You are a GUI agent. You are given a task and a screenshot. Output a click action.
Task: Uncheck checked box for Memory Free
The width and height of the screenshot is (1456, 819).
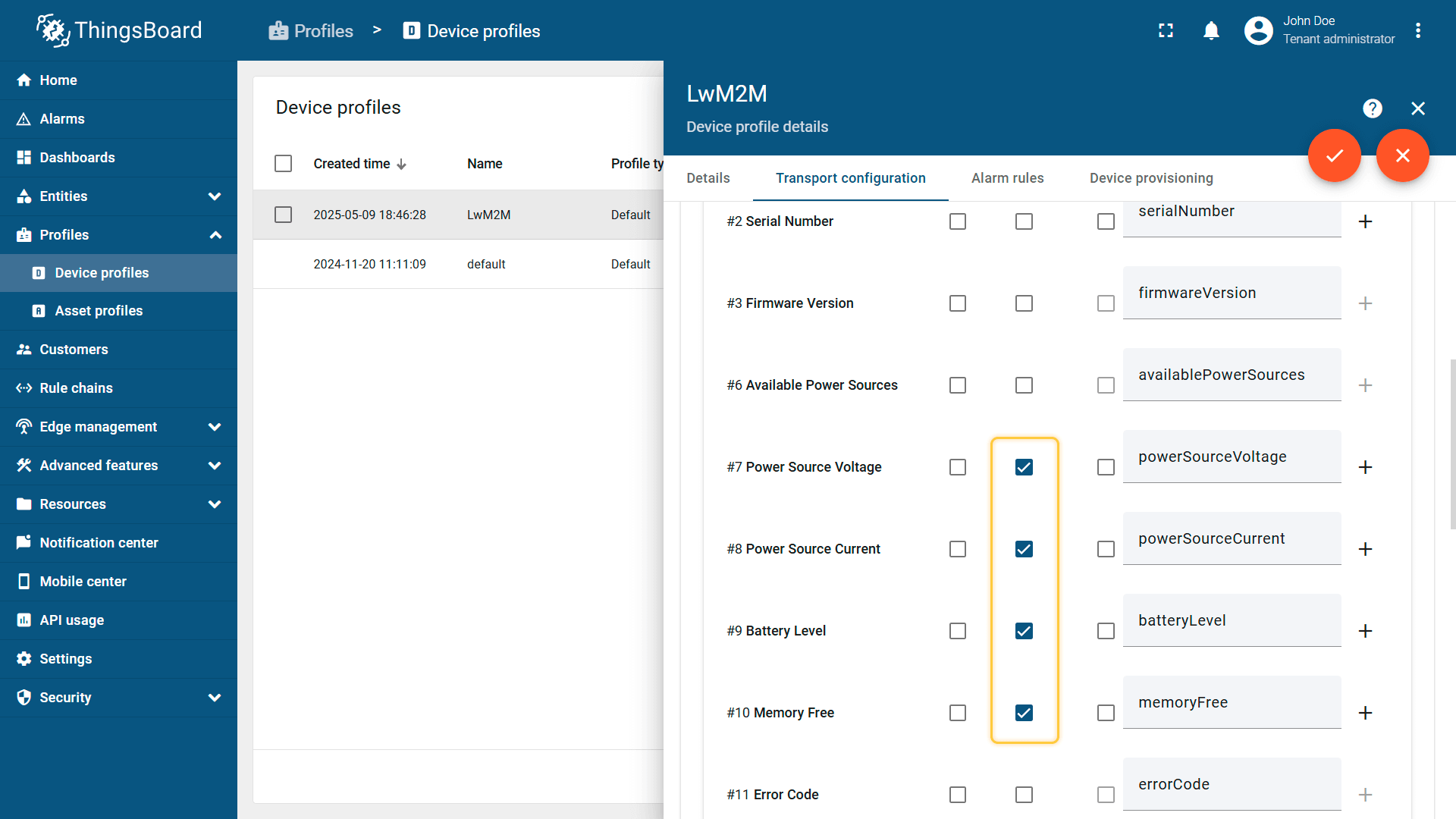(1024, 713)
